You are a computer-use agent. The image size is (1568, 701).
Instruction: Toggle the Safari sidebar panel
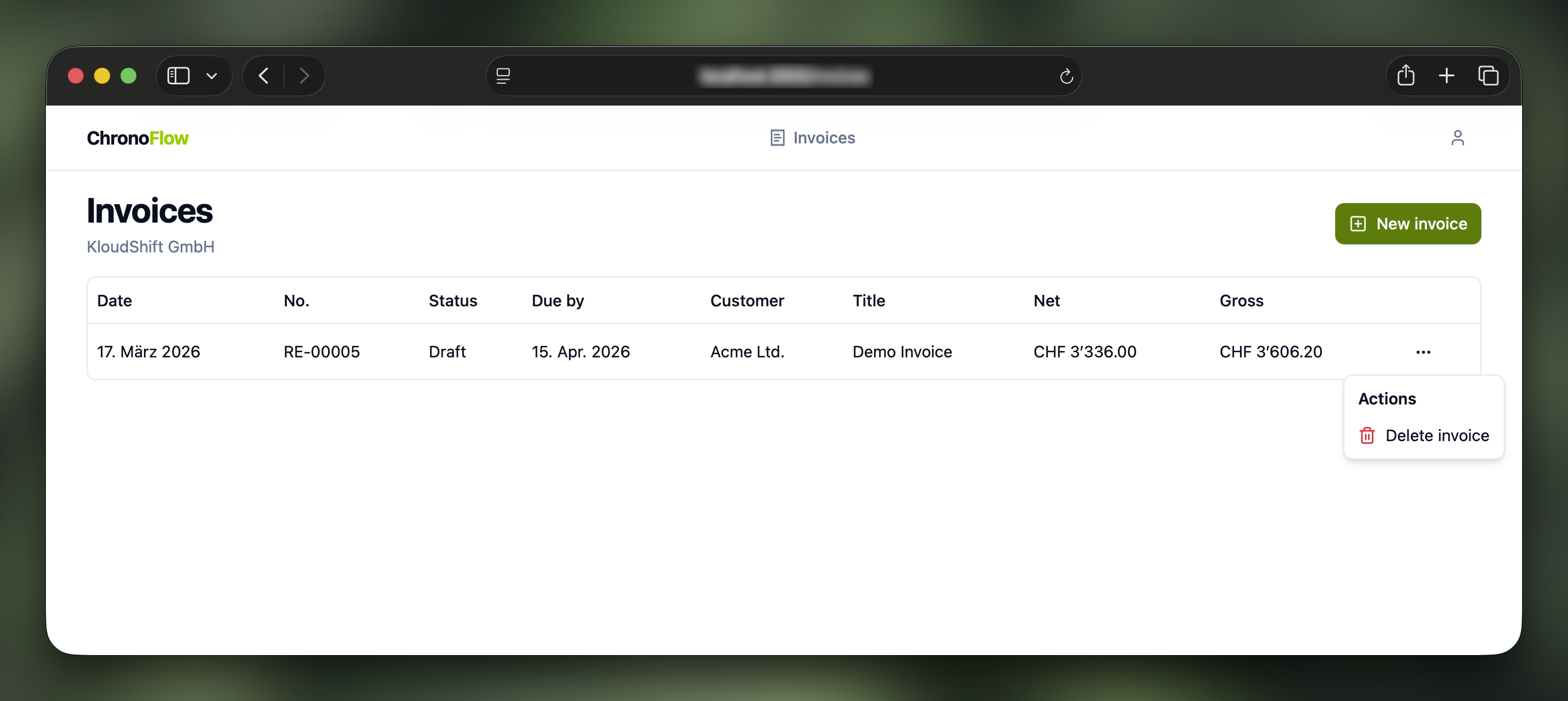coord(178,76)
